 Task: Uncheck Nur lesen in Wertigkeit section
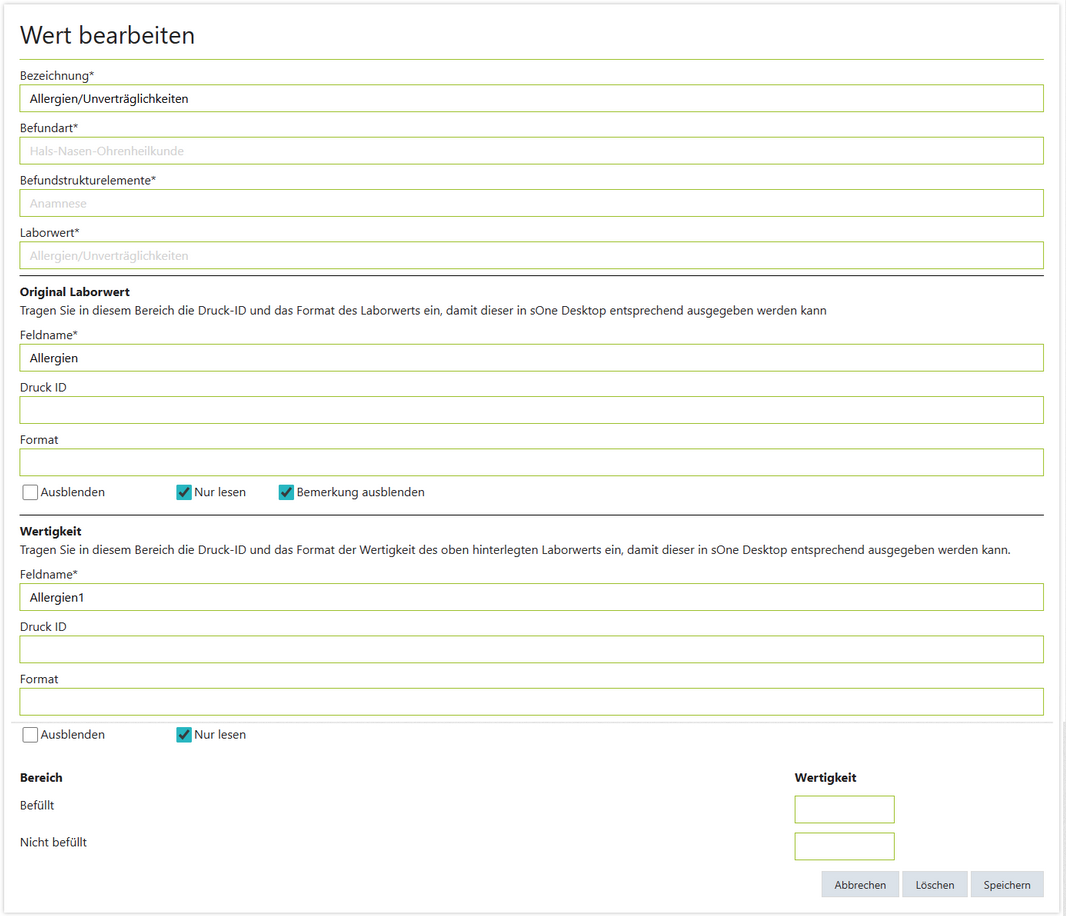point(184,735)
